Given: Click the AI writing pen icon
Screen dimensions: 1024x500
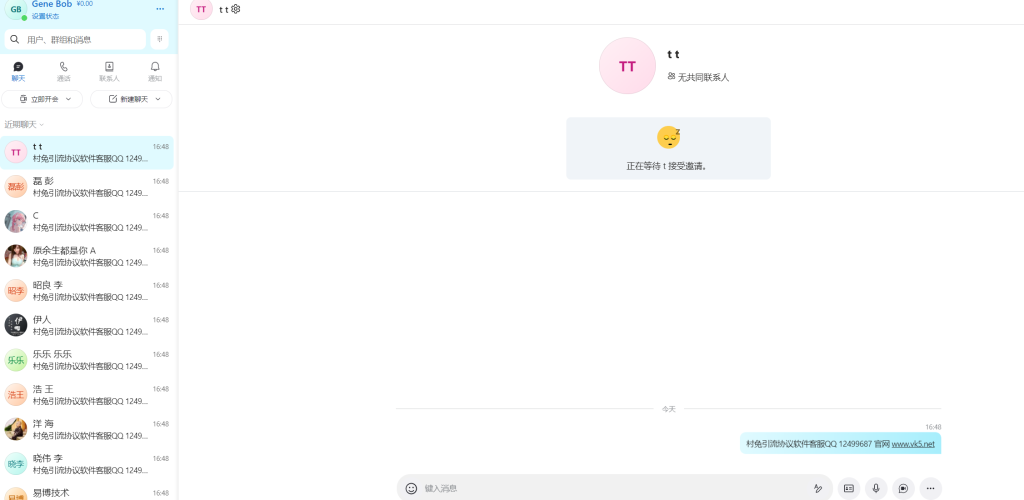Looking at the screenshot, I should pos(818,488).
